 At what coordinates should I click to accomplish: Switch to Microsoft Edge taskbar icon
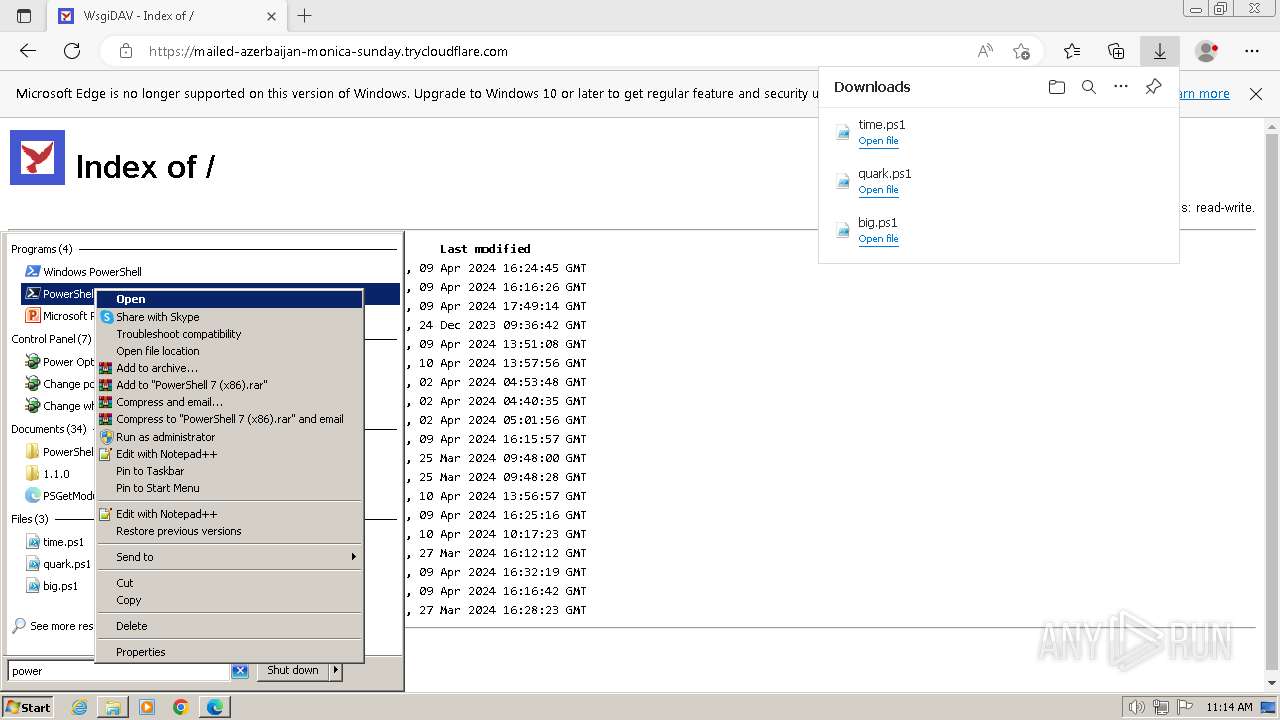pyautogui.click(x=215, y=707)
